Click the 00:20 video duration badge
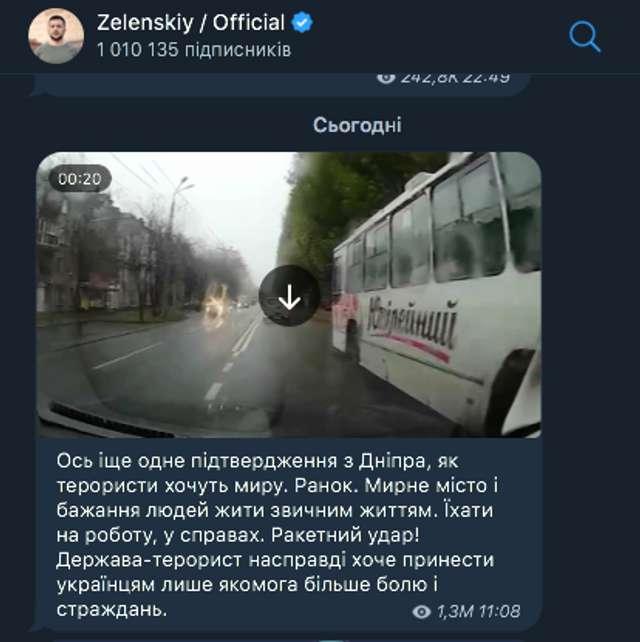 (x=79, y=179)
